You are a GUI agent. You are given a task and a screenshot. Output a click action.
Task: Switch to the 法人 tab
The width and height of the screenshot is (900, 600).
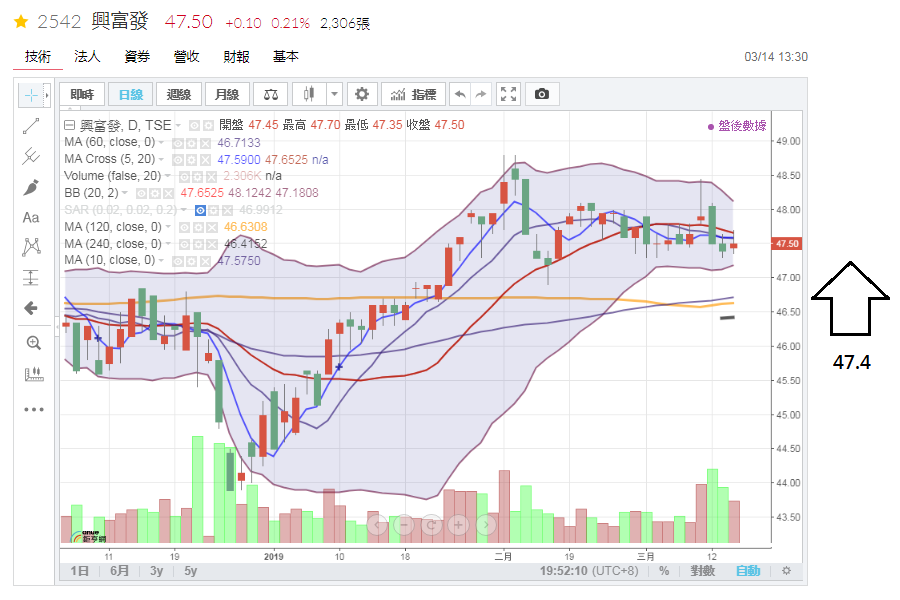click(87, 57)
